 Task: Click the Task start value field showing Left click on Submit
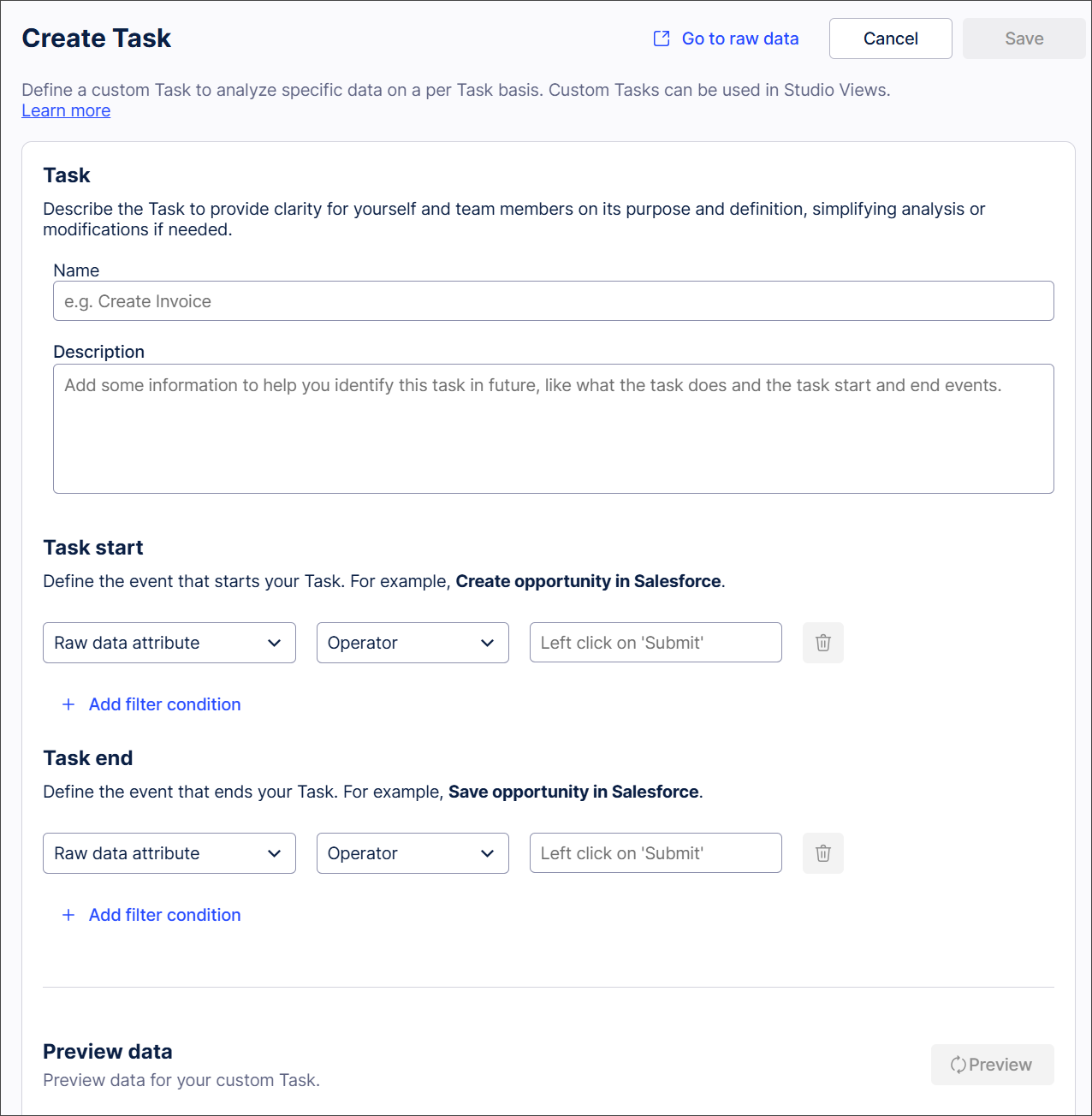[x=656, y=643]
